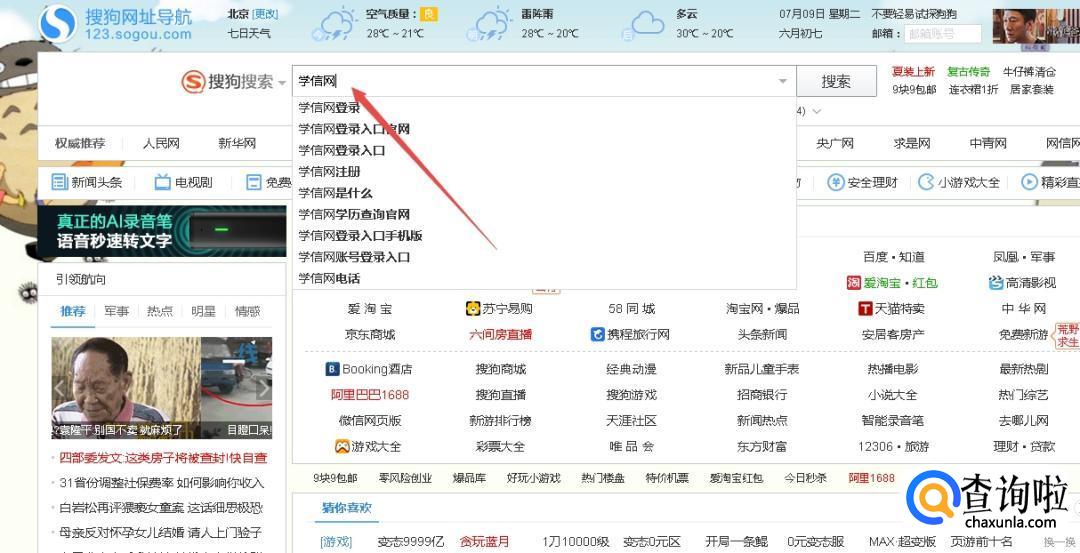Open the 六间房直播 link

(x=501, y=335)
